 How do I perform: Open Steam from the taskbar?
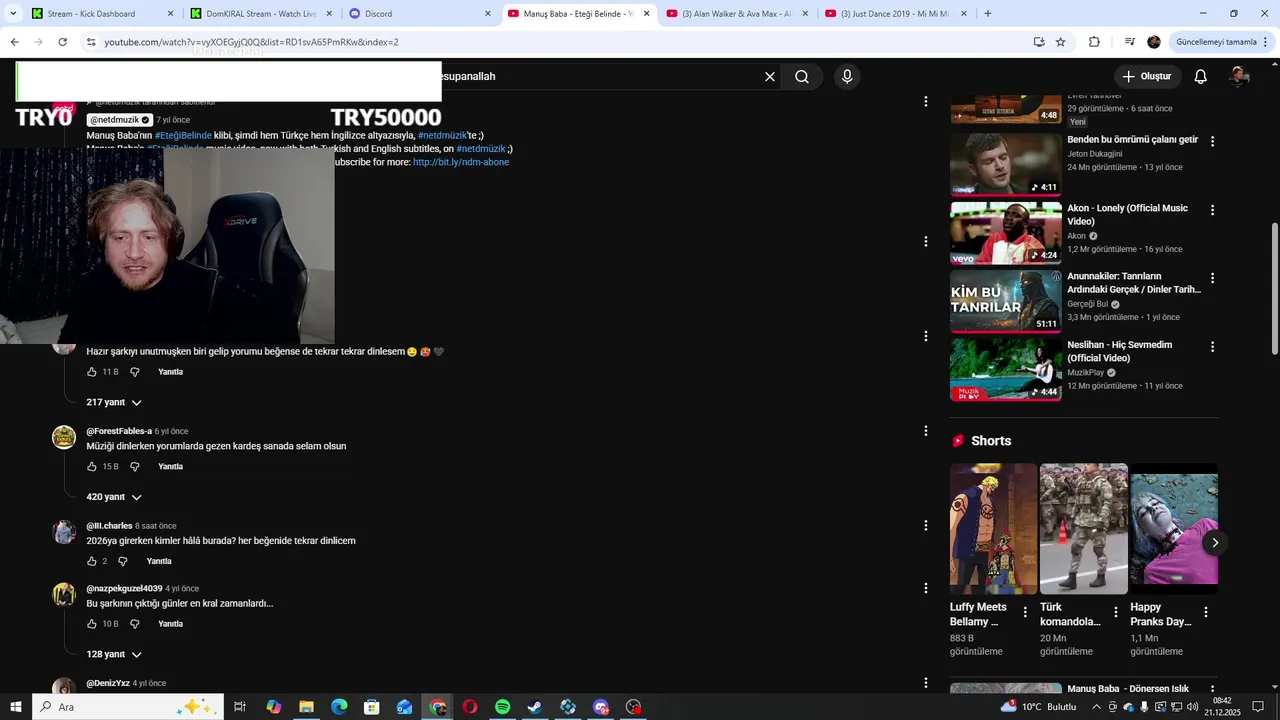[535, 707]
